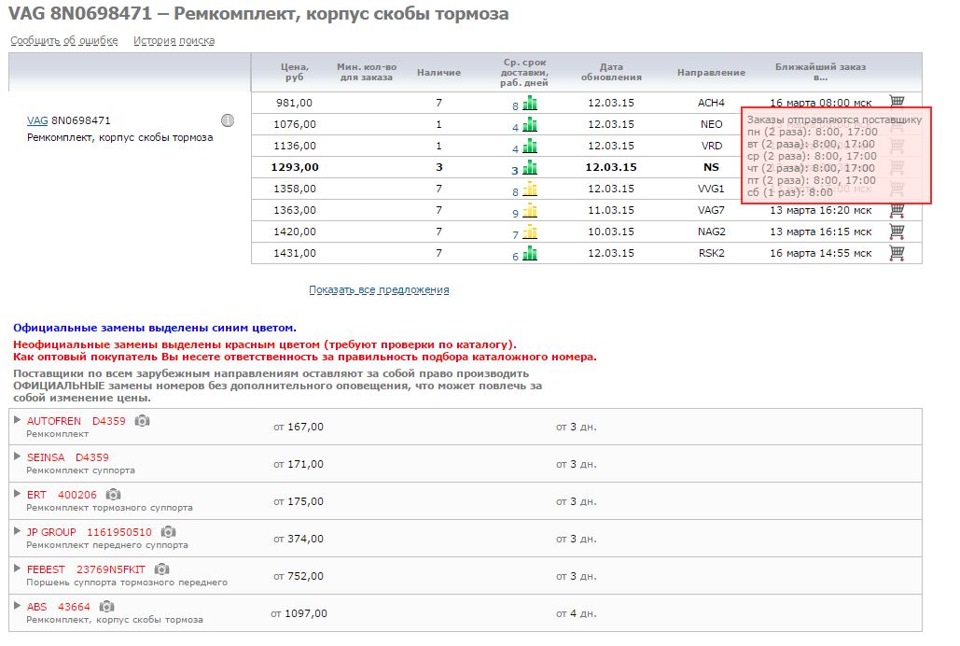View photo of ERT 400206 via camera icon
960x646 pixels.
click(113, 494)
